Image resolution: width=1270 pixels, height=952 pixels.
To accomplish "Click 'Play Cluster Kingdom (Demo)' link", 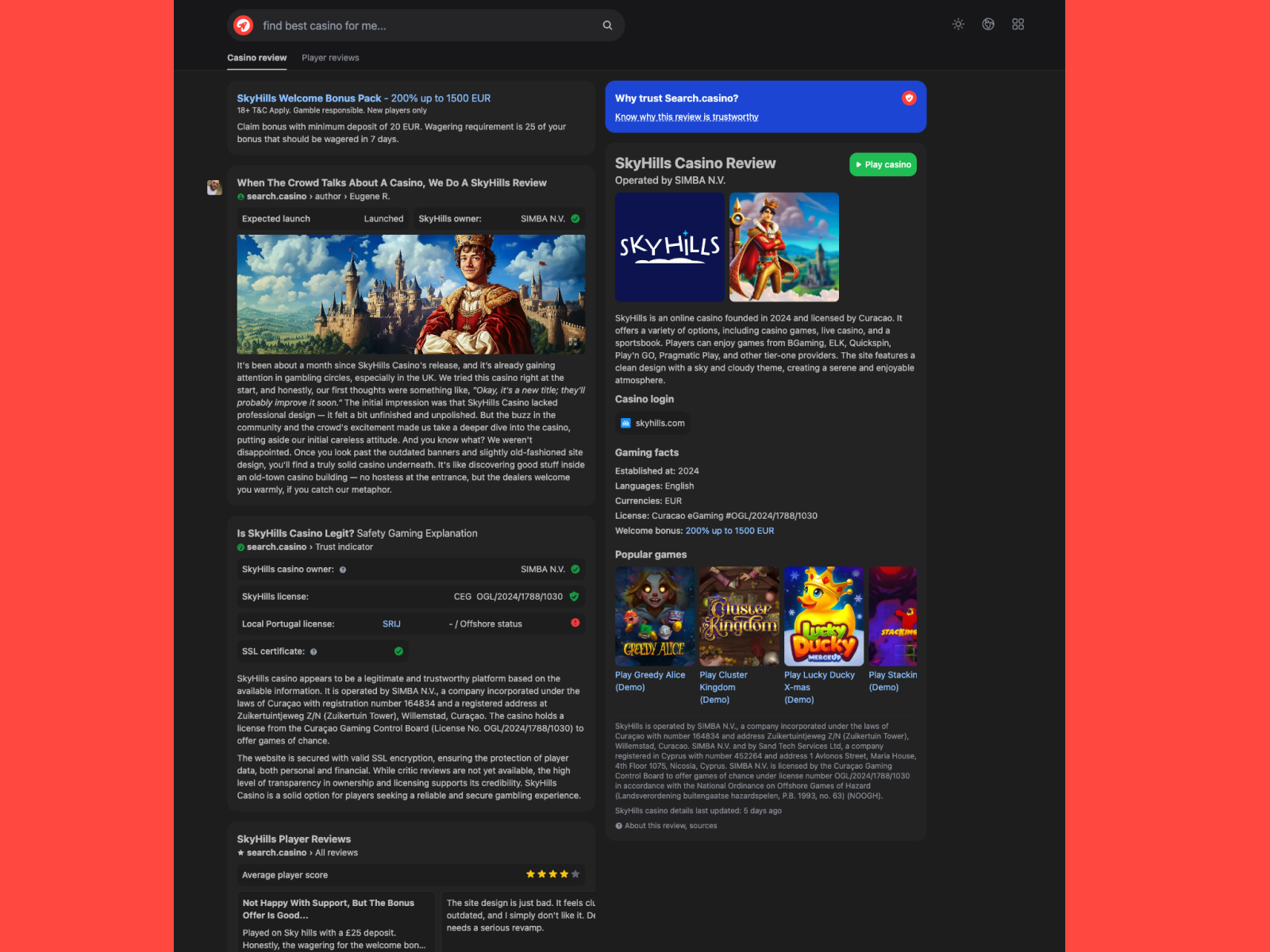I will 723,688.
